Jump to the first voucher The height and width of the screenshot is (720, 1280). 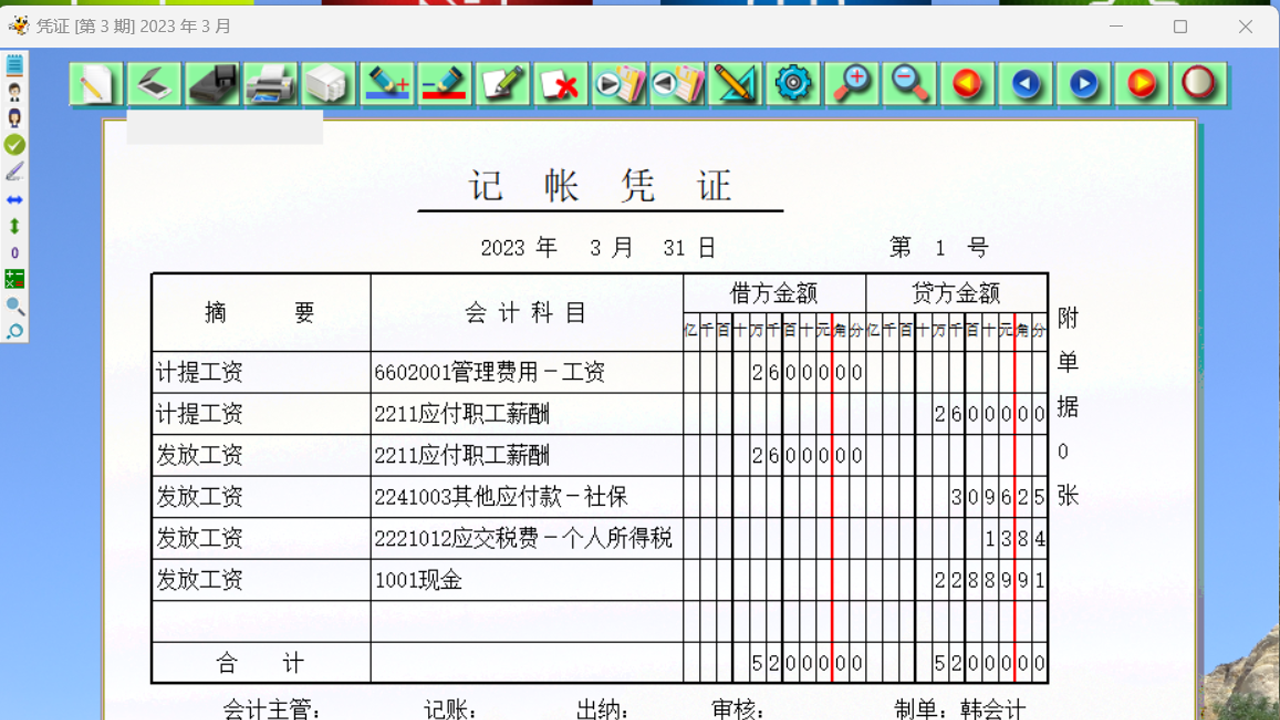tap(965, 85)
